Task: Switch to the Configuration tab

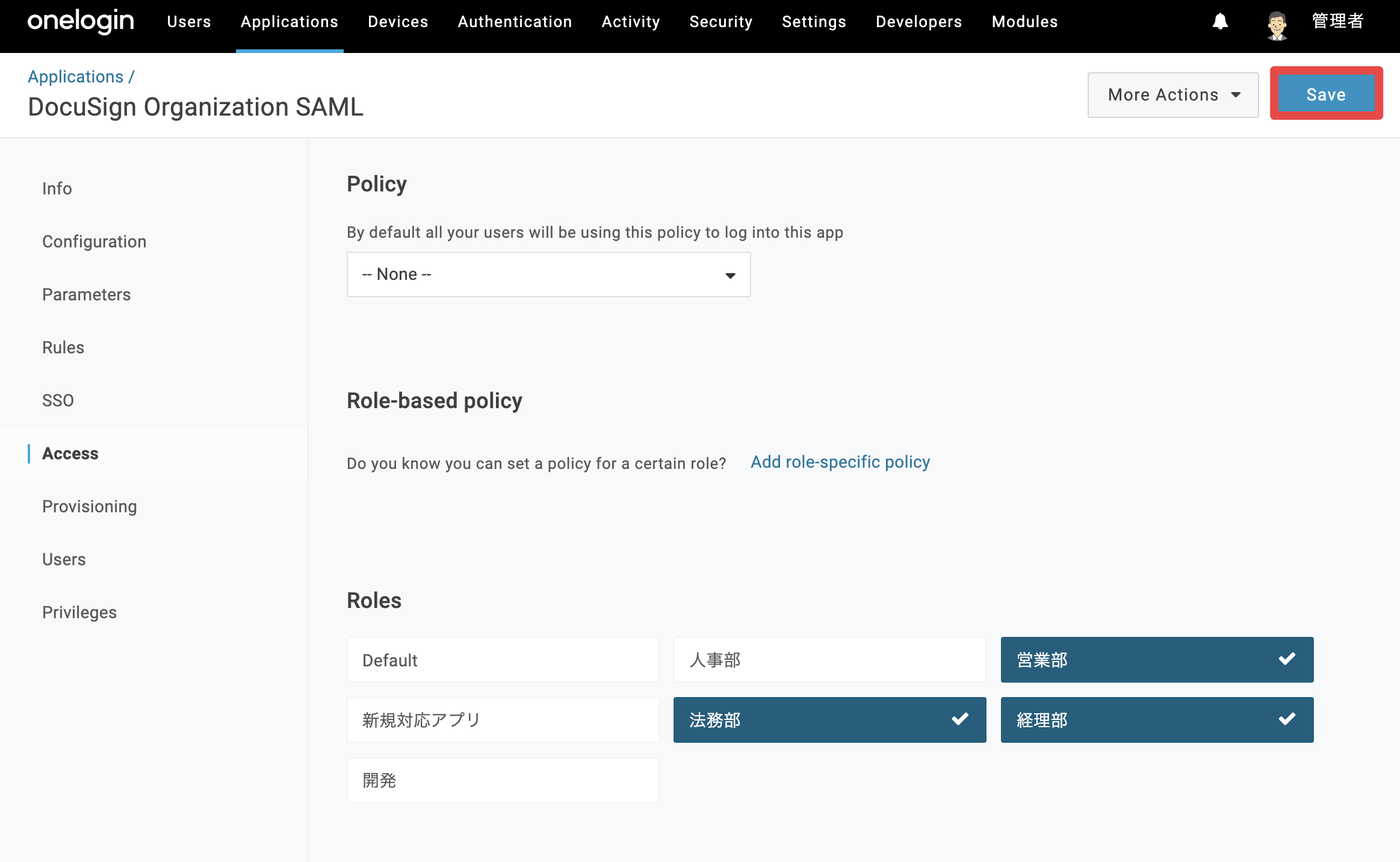Action: pyautogui.click(x=94, y=241)
